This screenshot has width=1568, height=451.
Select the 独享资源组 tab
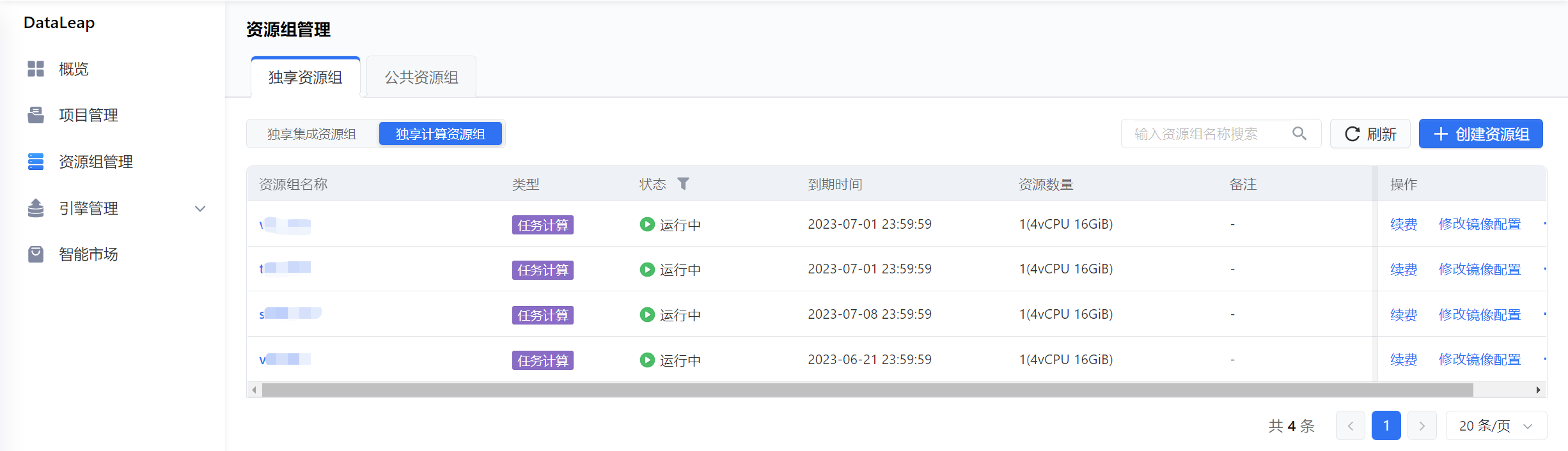305,77
